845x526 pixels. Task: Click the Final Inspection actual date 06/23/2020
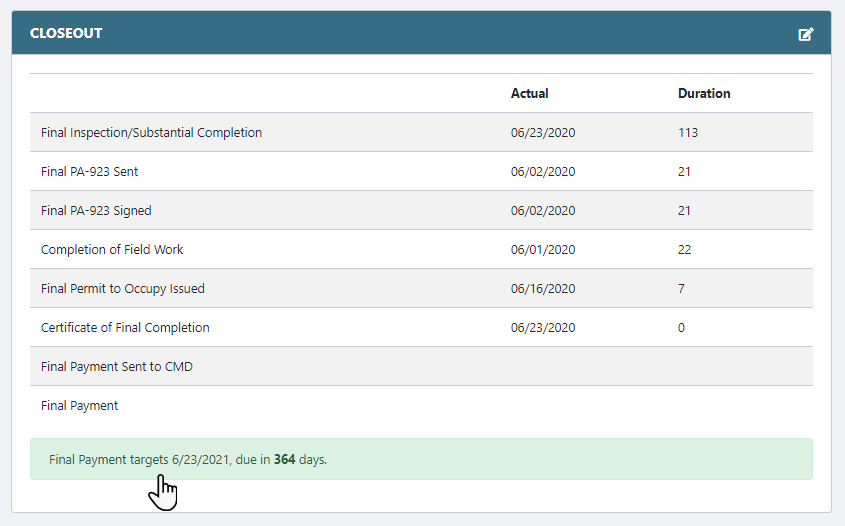[543, 132]
